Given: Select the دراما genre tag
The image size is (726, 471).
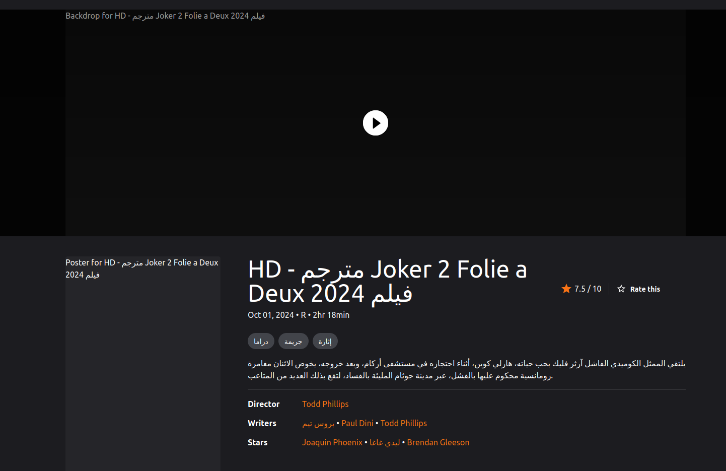Looking at the screenshot, I should (260, 341).
